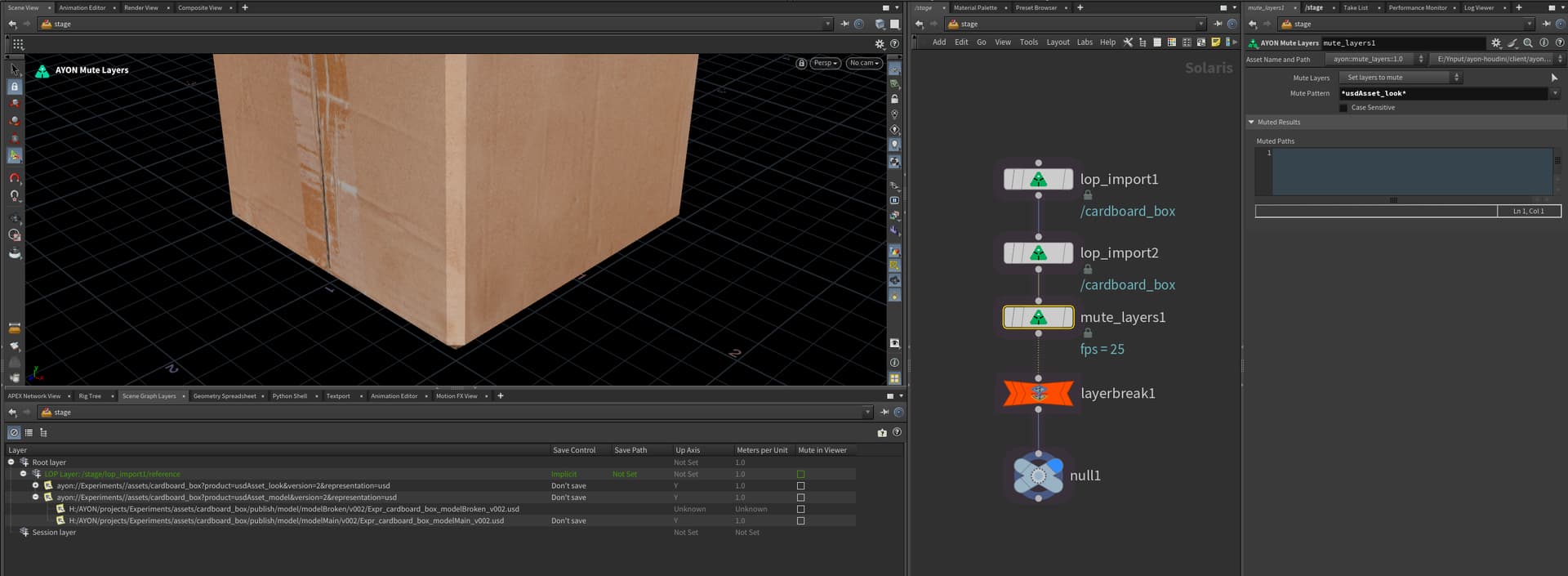Click the magnifier search icon in parameters

click(x=1527, y=43)
